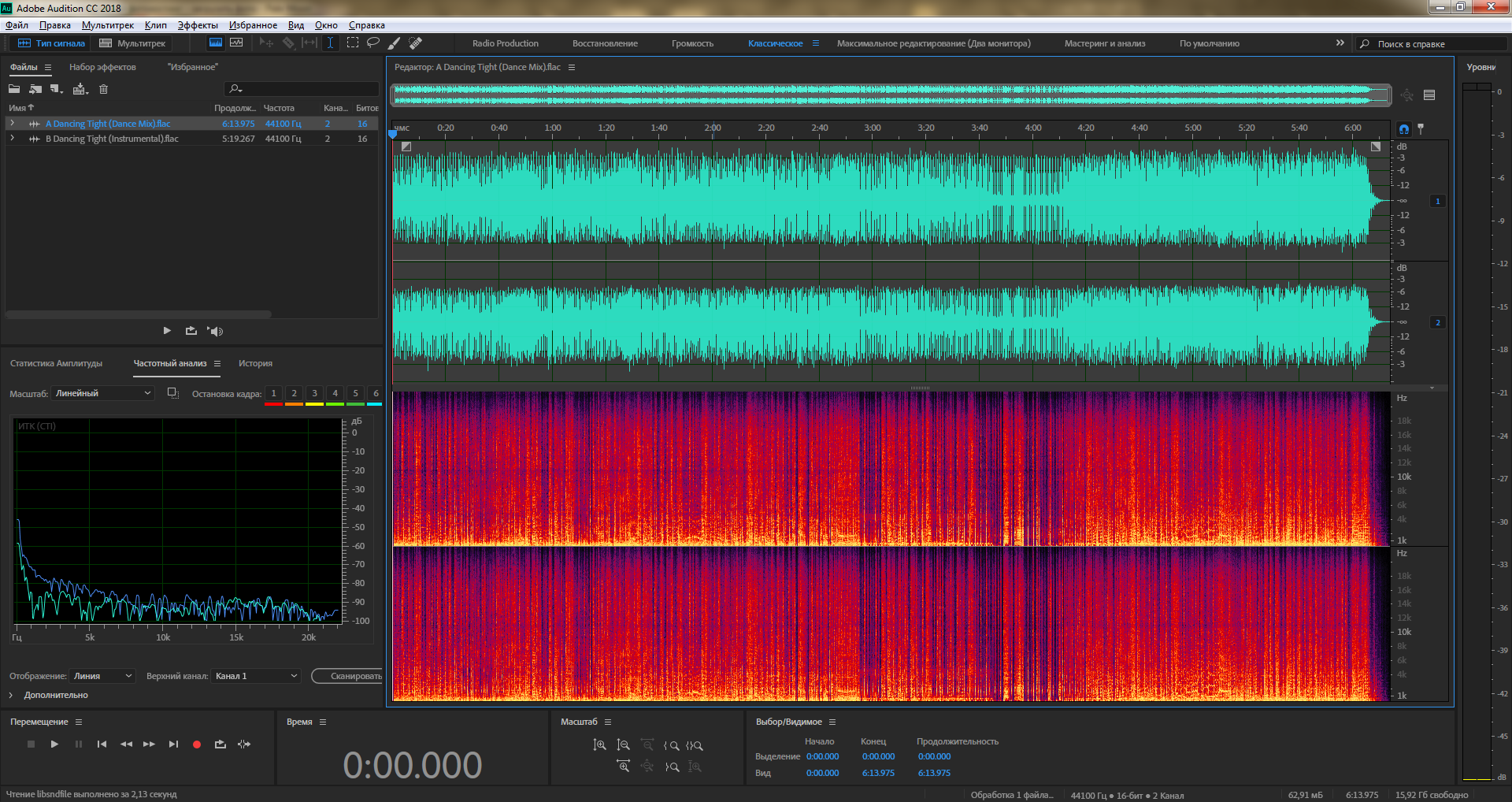Click the Сканировать button
Image resolution: width=1512 pixels, height=802 pixels.
tap(347, 676)
